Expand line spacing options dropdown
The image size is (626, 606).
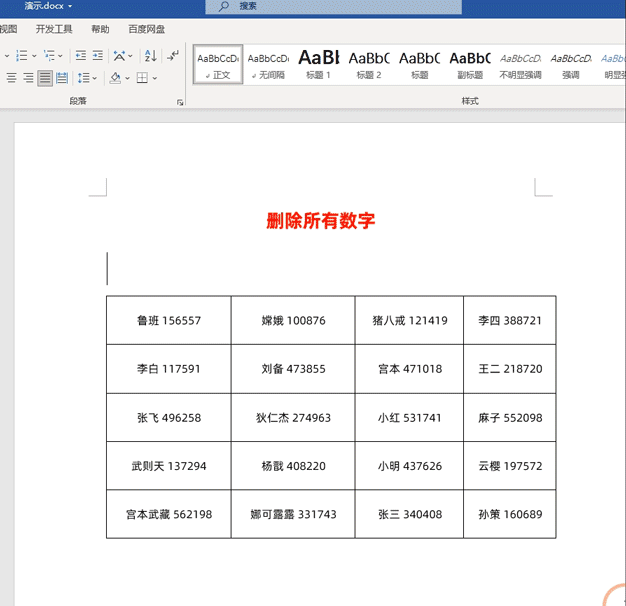click(95, 78)
